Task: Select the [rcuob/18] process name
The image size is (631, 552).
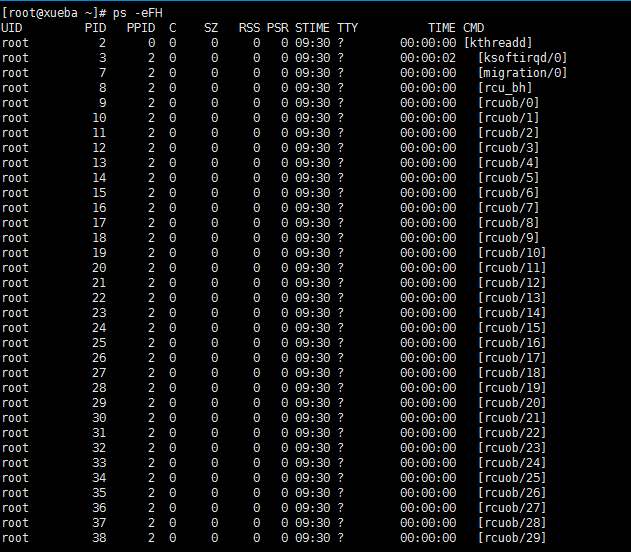Action: coord(512,373)
